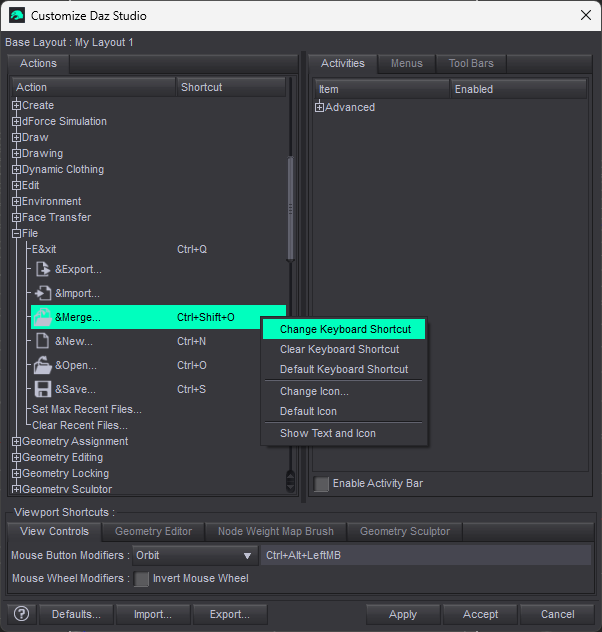
Task: Click the help question mark icon
Action: coord(22,614)
